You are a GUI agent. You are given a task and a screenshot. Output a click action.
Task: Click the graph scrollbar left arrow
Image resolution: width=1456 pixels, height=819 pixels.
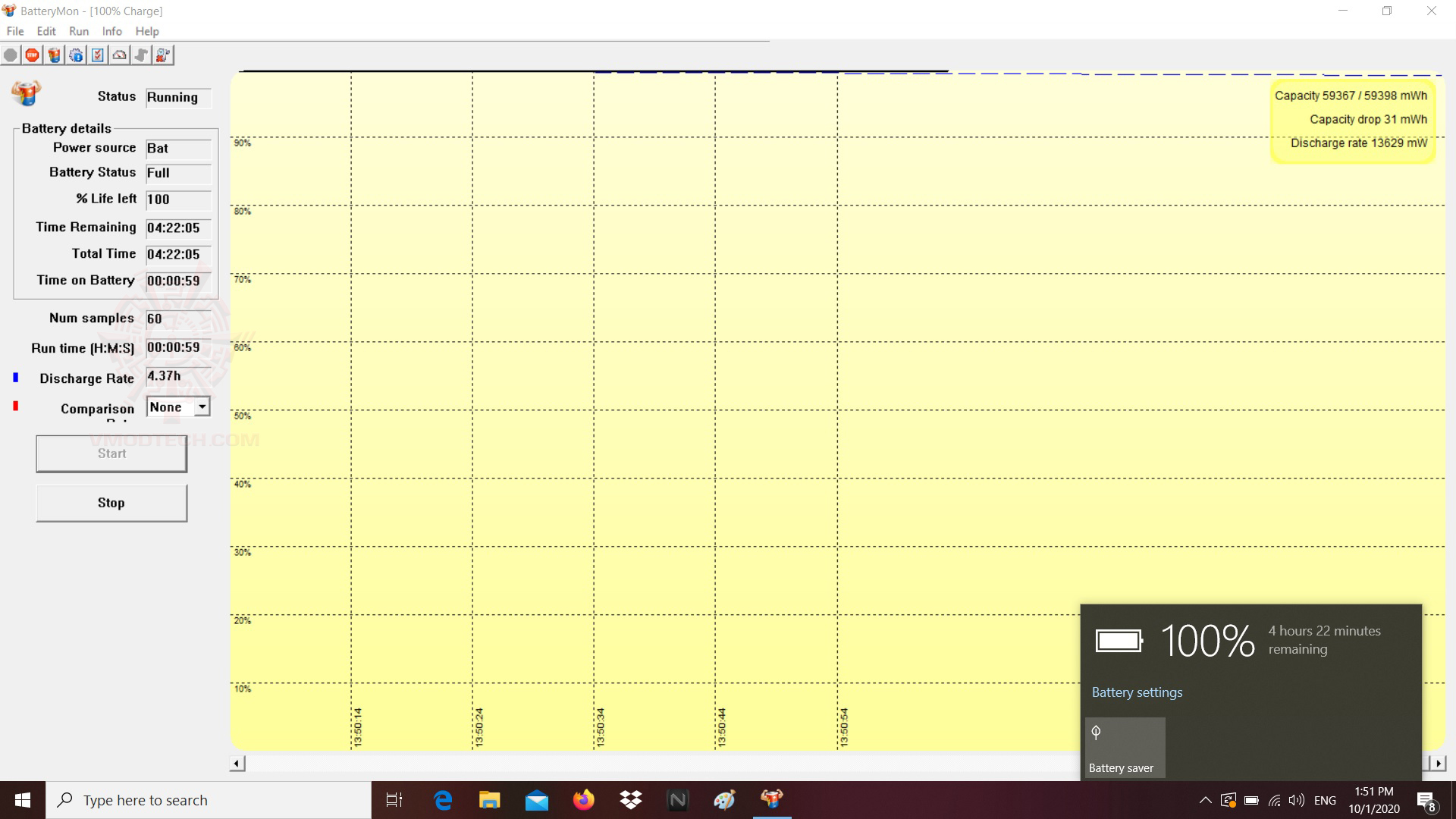(237, 764)
